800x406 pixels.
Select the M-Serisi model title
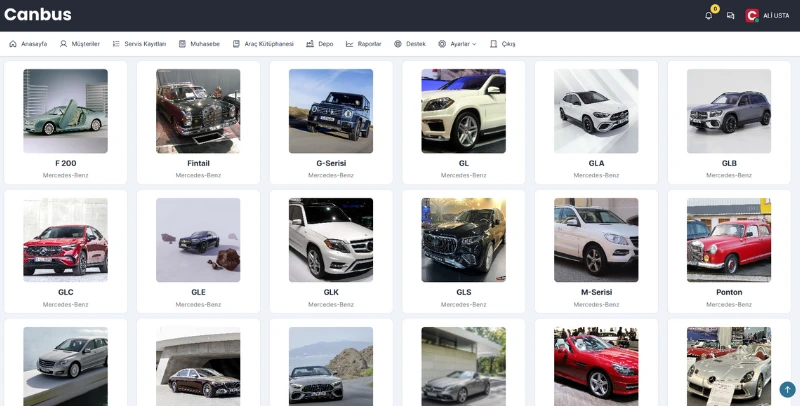(596, 292)
